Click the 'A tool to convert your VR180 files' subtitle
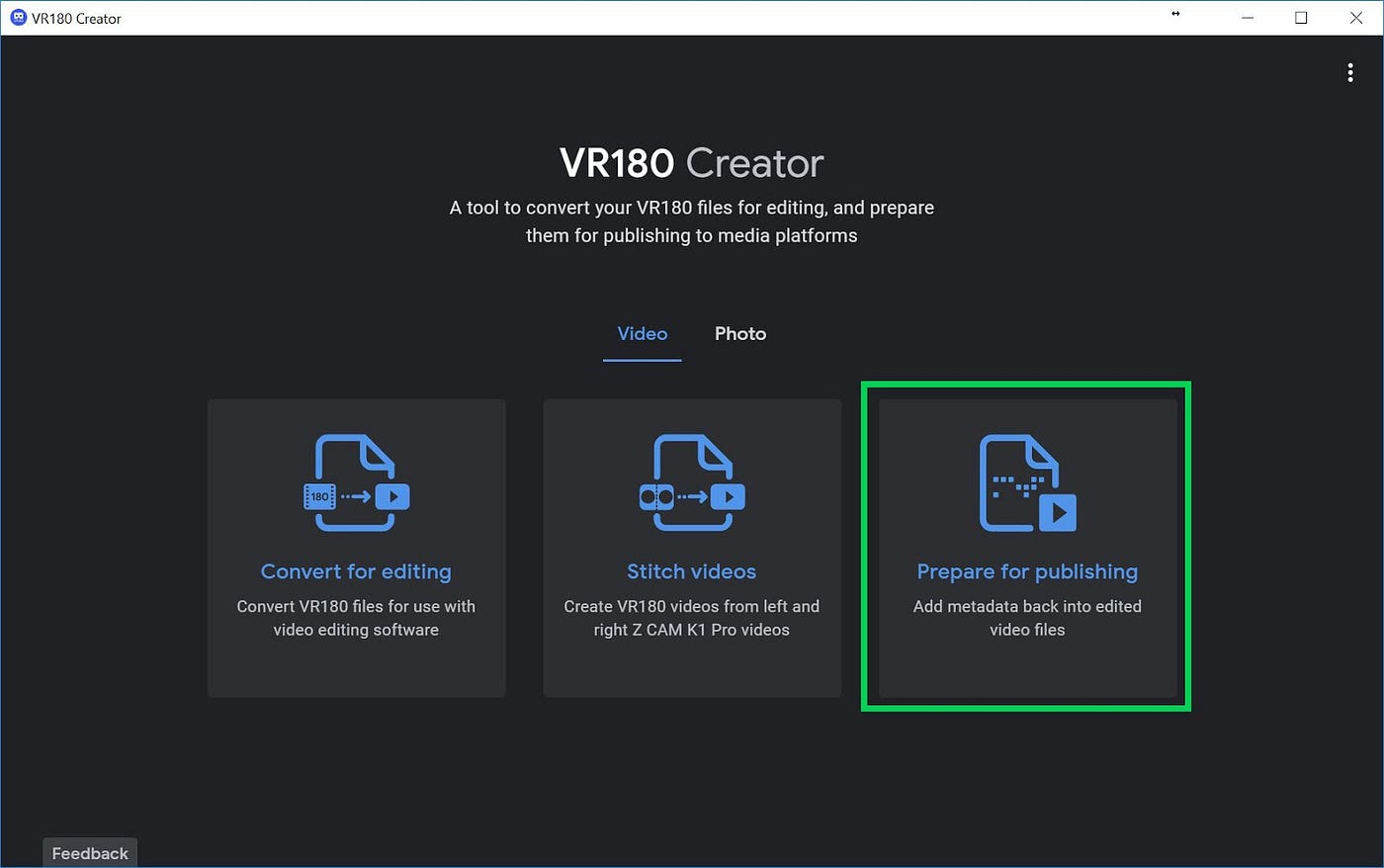1384x868 pixels. [x=692, y=221]
